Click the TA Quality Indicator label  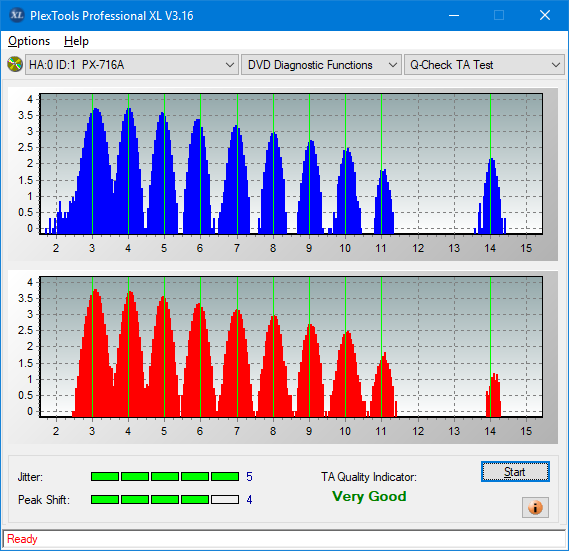click(369, 477)
